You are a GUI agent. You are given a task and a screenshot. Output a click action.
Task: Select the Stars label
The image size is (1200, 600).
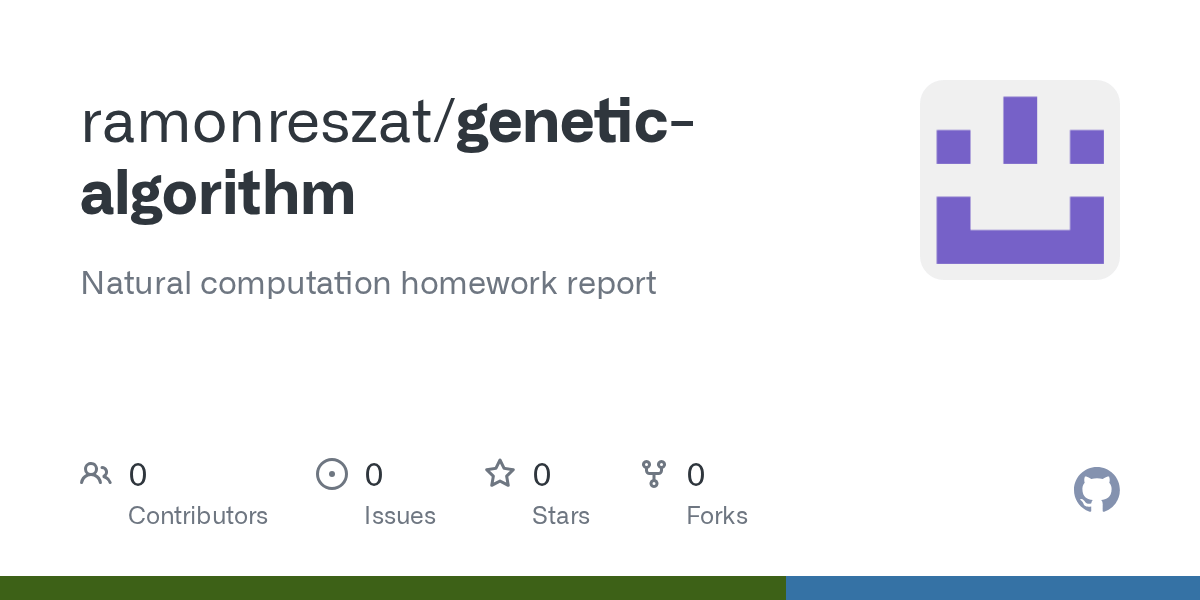coord(561,516)
